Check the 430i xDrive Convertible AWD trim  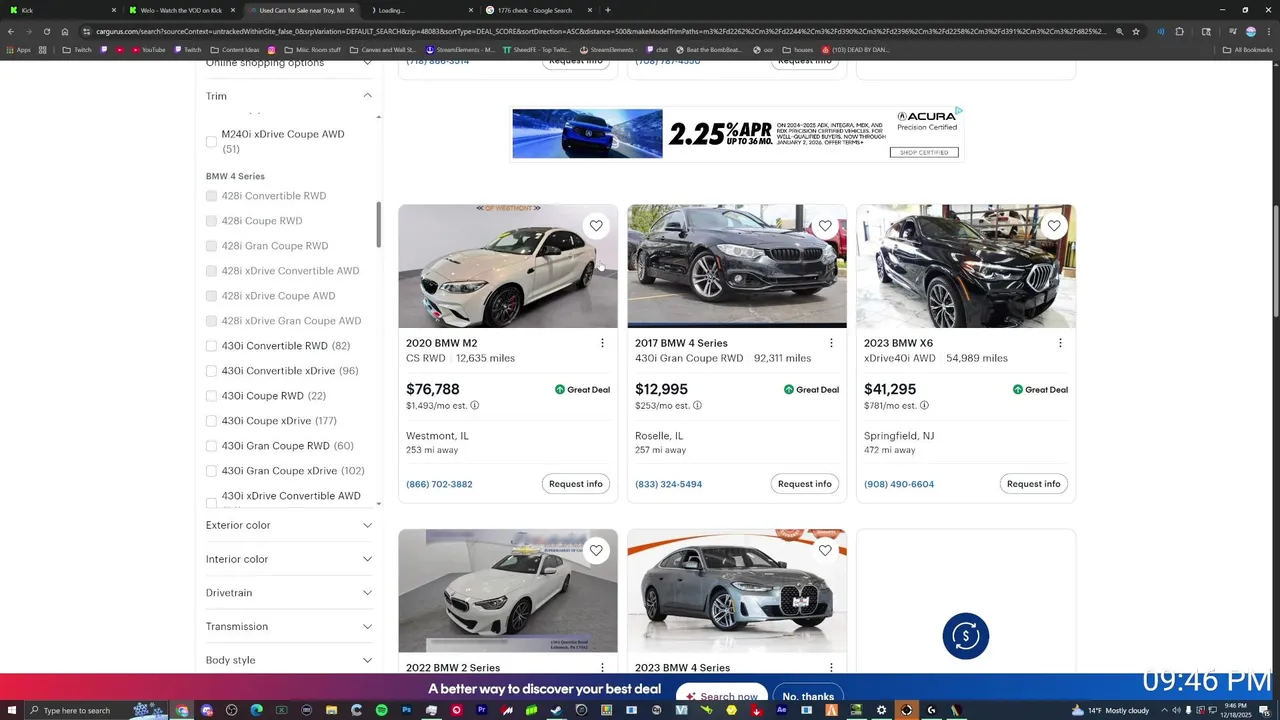coord(211,502)
